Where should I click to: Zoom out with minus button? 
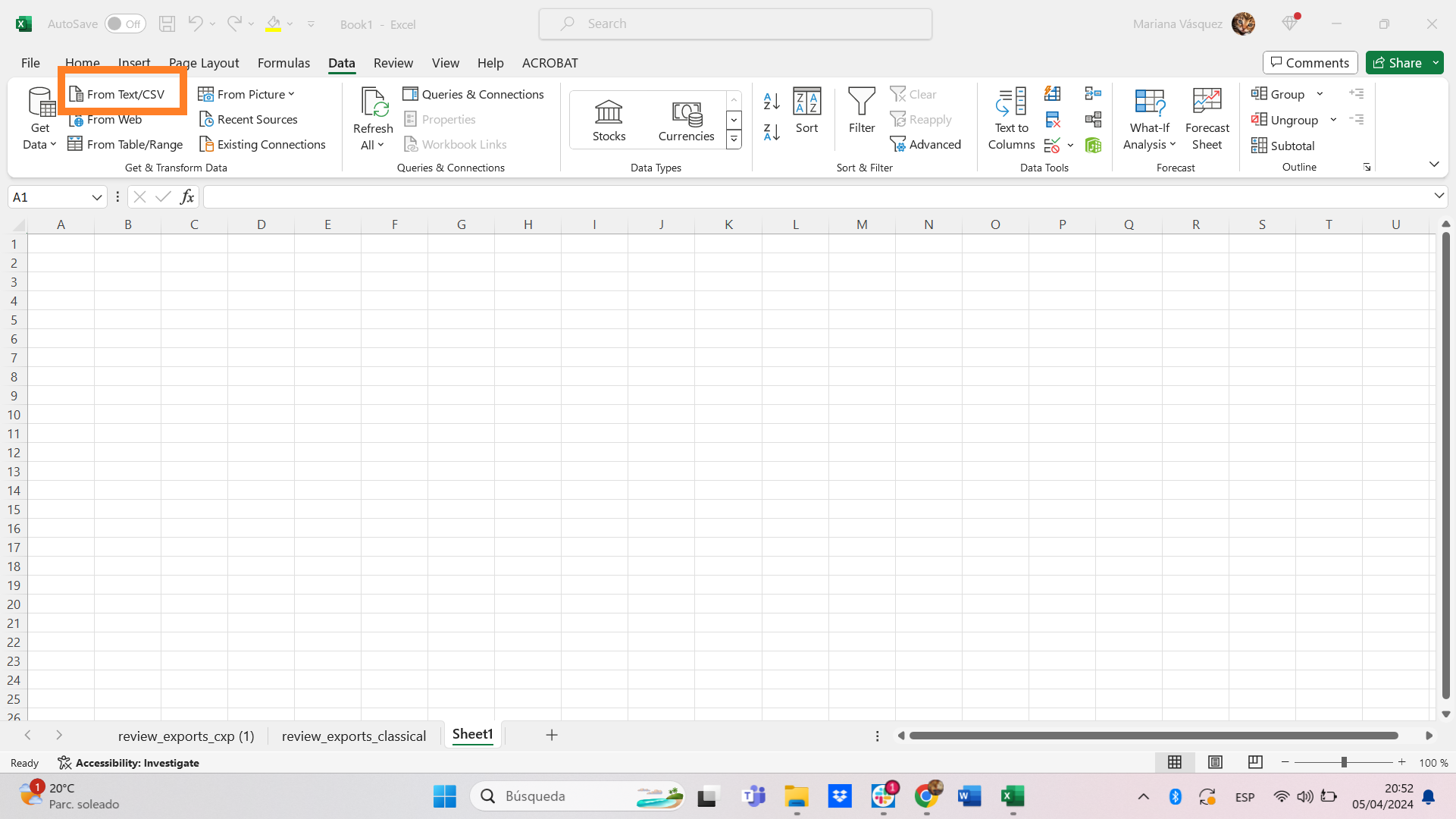[x=1285, y=762]
